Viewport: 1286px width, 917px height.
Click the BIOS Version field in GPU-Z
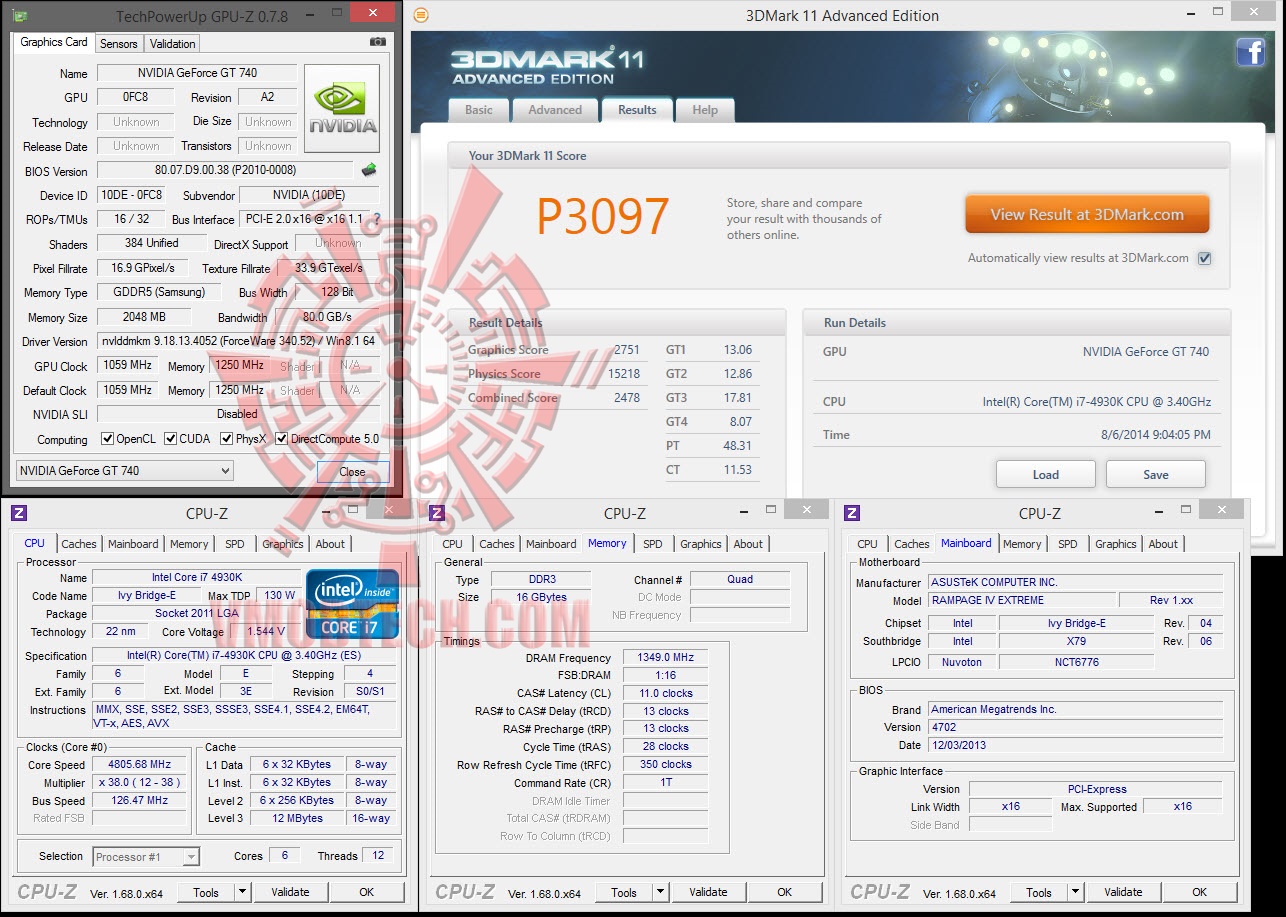click(225, 170)
